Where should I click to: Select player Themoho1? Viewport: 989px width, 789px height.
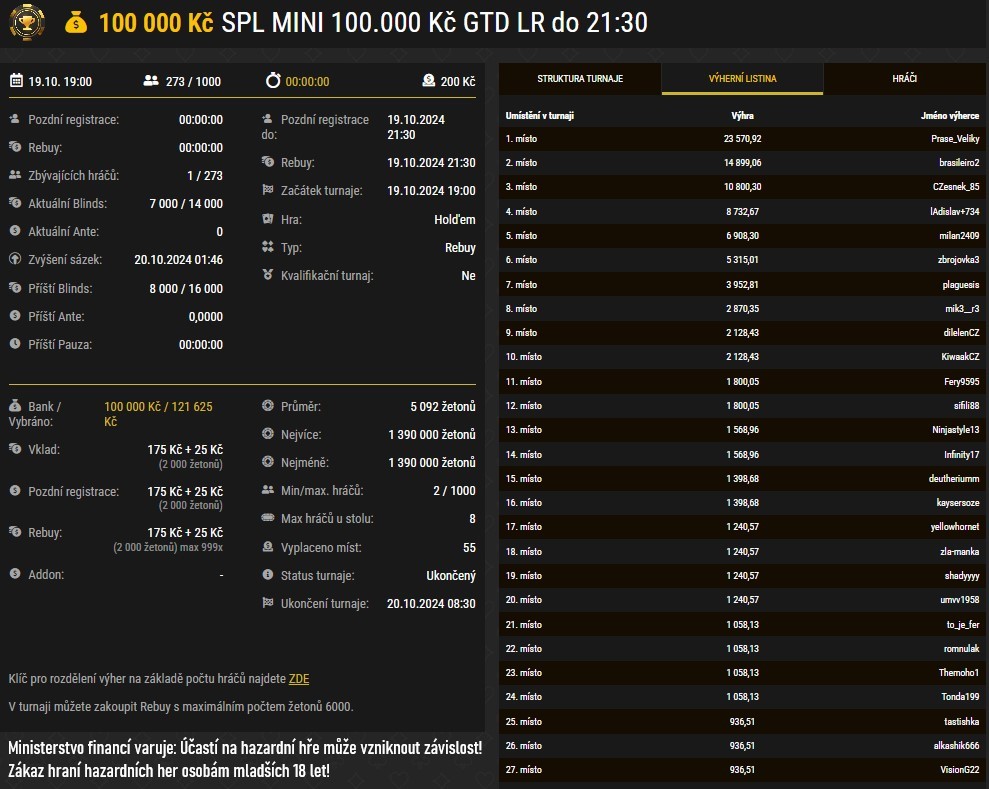pyautogui.click(x=959, y=672)
